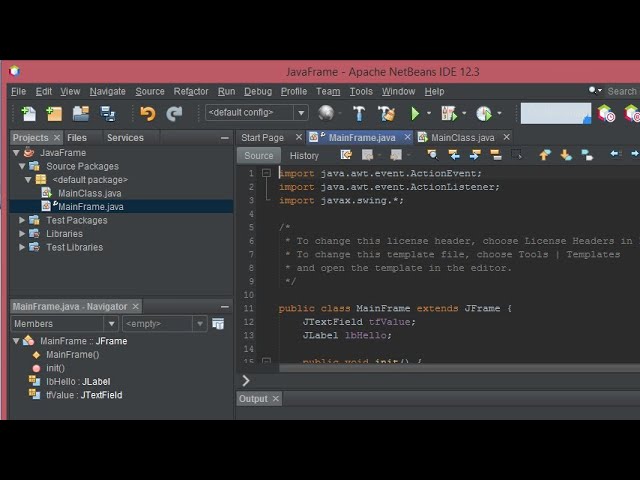The height and width of the screenshot is (480, 640).
Task: Click the Debug Project icon
Action: click(x=449, y=113)
